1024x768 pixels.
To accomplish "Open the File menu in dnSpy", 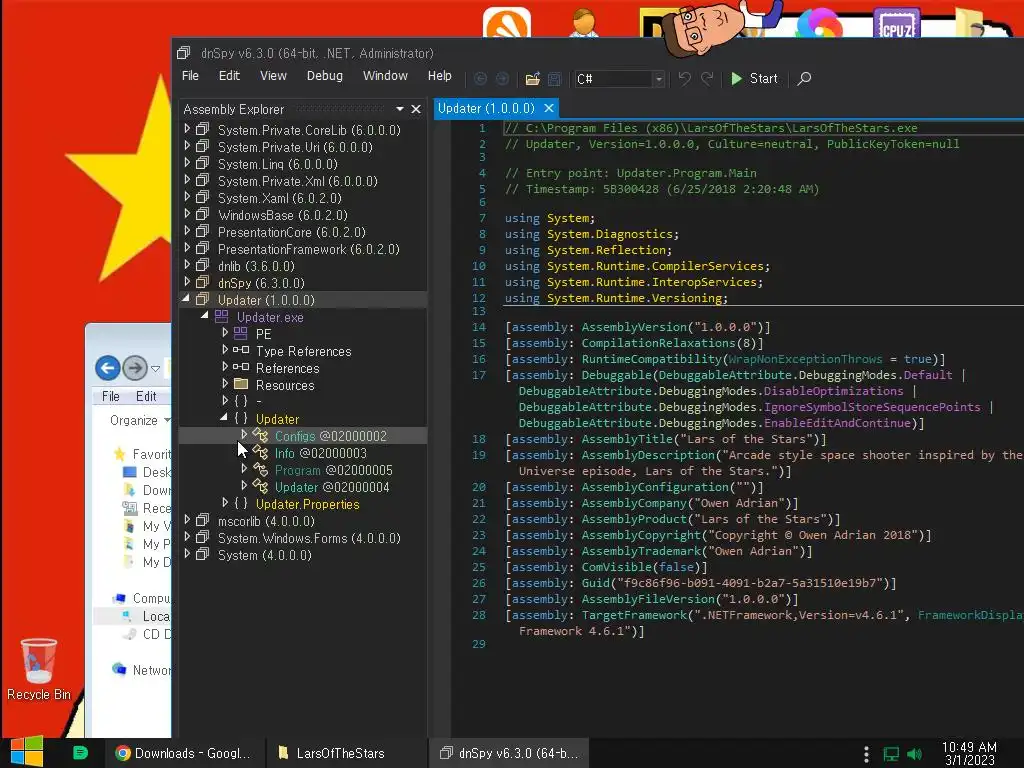I will [x=190, y=76].
